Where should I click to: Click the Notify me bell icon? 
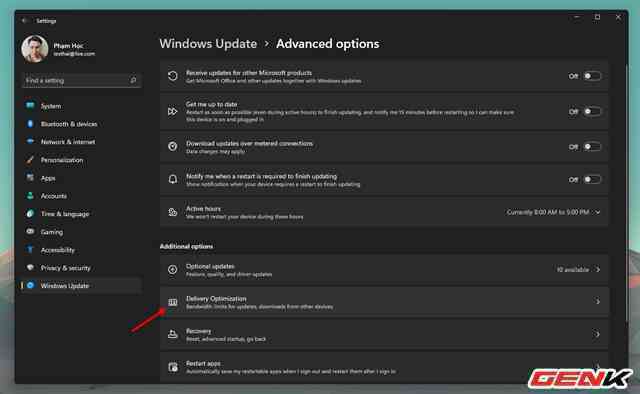173,179
